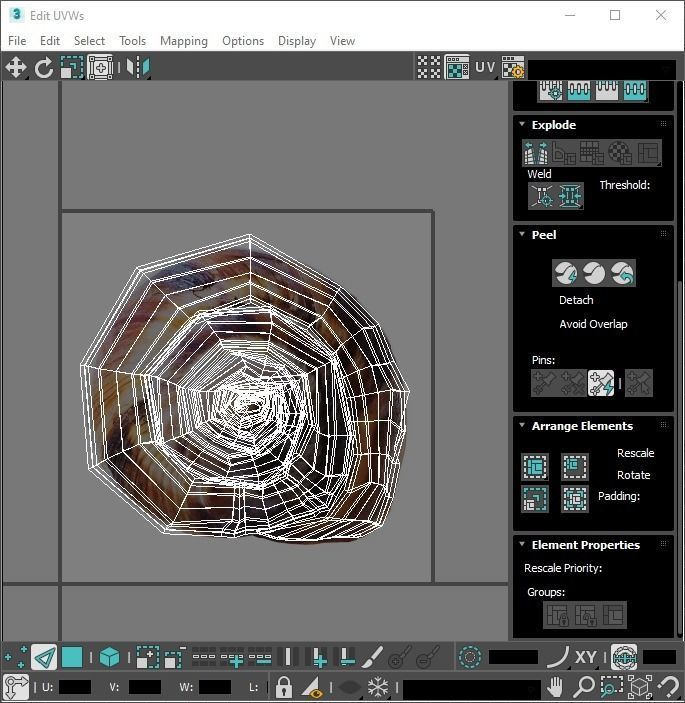Image resolution: width=685 pixels, height=703 pixels.
Task: Select the Freeform mode tool
Action: (x=100, y=68)
